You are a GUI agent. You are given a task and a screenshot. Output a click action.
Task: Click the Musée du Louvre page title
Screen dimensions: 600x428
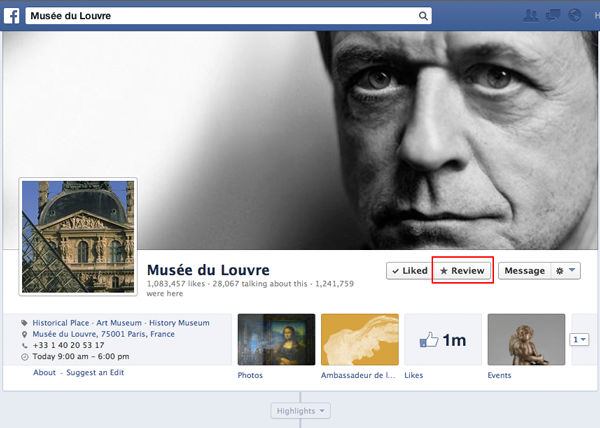[208, 270]
